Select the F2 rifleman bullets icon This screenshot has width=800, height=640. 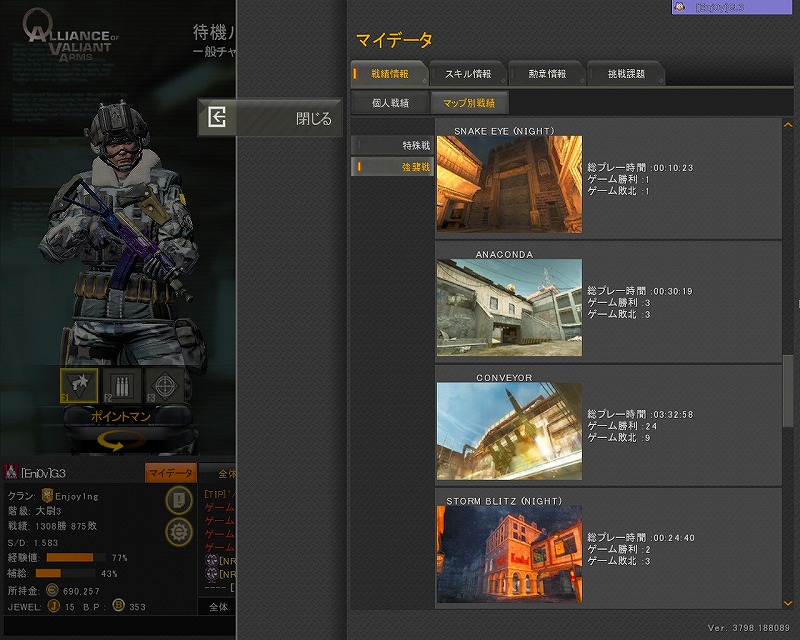point(123,385)
